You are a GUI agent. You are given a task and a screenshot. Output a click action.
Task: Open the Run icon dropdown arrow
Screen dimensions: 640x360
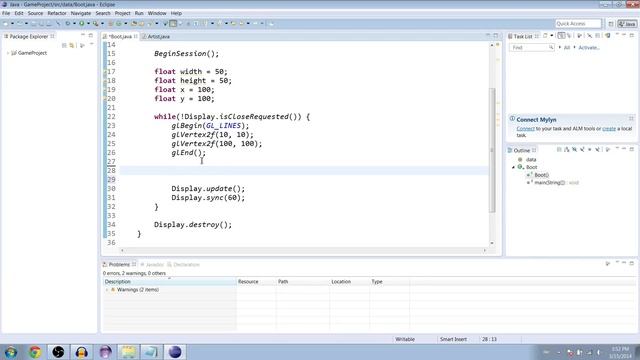coord(88,24)
